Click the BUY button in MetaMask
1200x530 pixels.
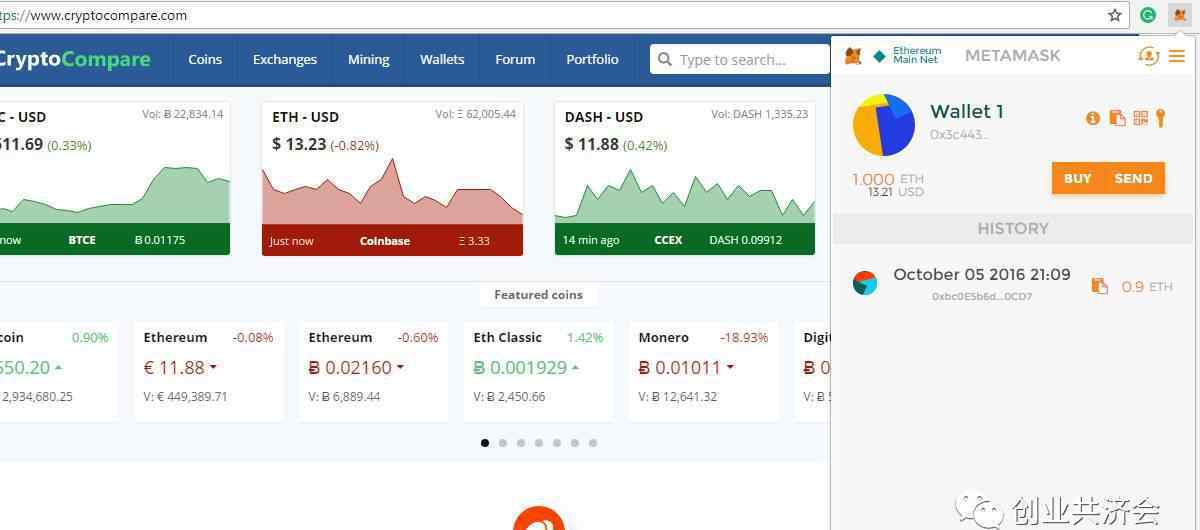(1077, 178)
